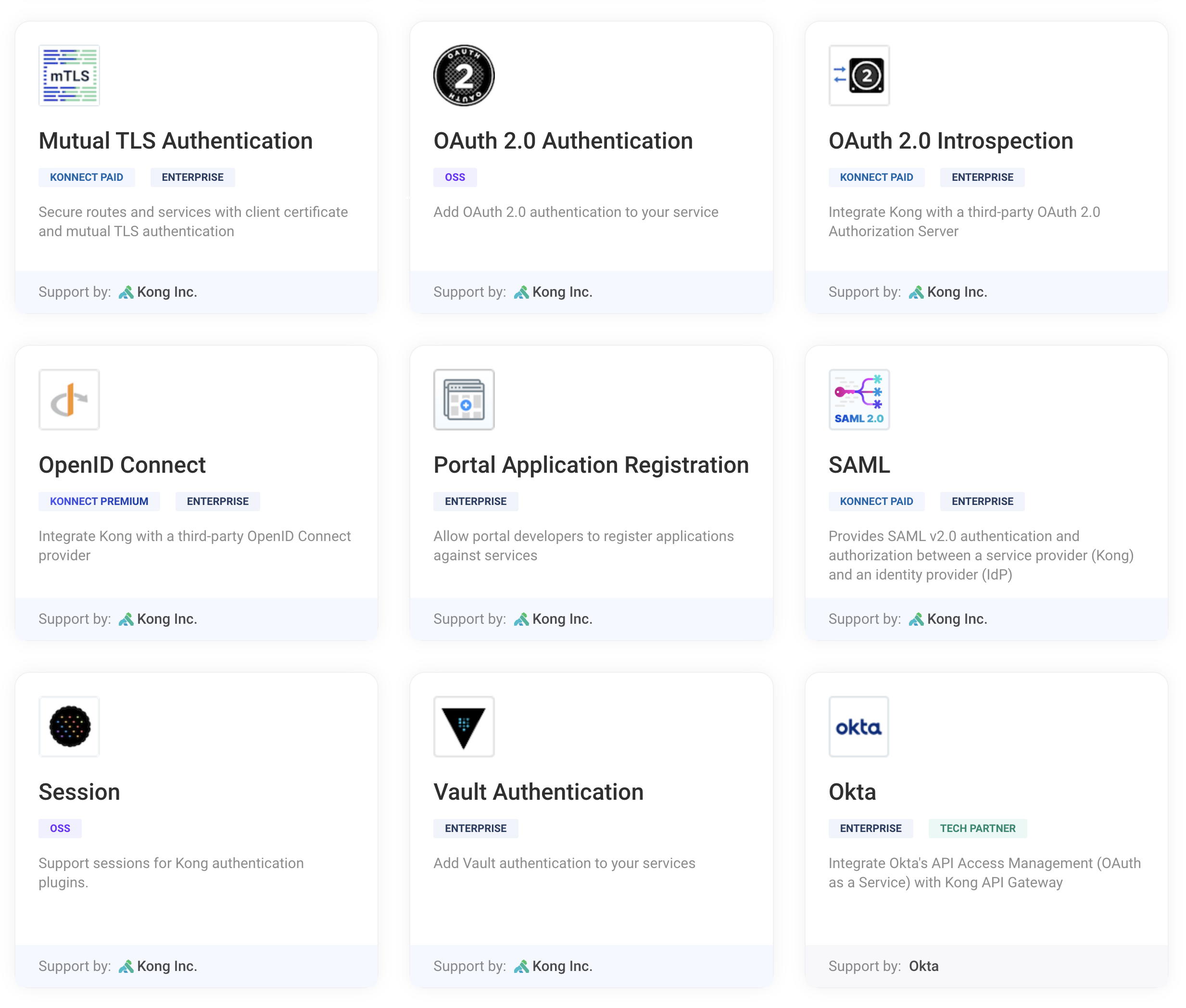Click 'Integrate Okta's API Access Management' description
The height and width of the screenshot is (1008, 1186).
[x=984, y=872]
